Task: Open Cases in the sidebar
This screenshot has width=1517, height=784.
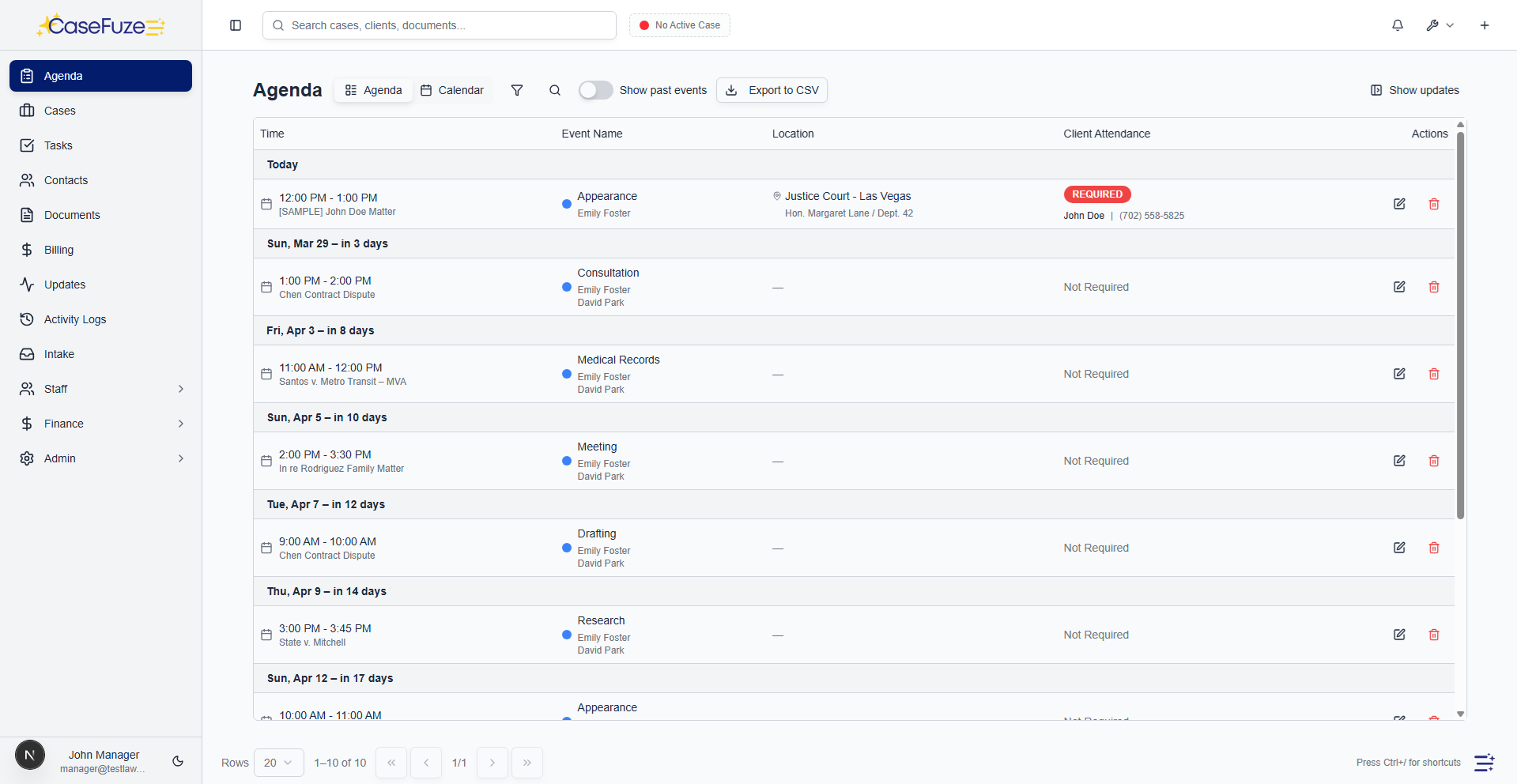Action: point(60,111)
